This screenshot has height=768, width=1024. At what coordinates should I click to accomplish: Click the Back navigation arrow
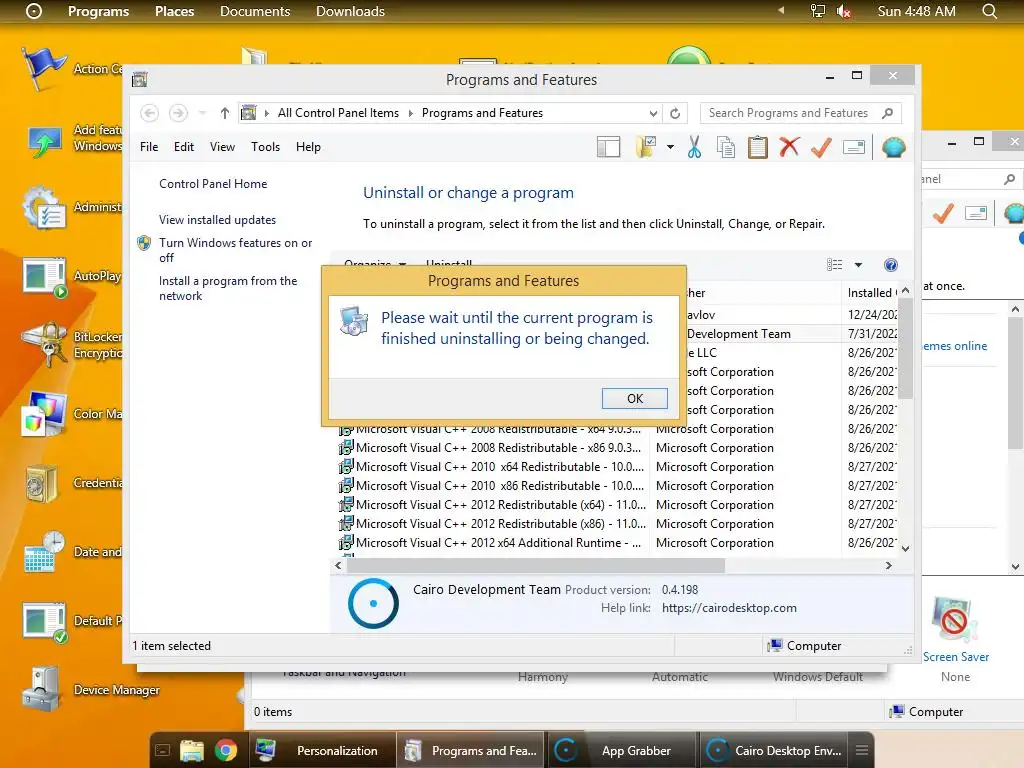tap(150, 113)
